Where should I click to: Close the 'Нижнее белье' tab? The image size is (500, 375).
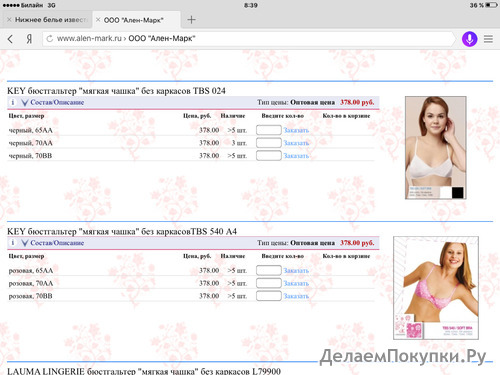pos(9,20)
